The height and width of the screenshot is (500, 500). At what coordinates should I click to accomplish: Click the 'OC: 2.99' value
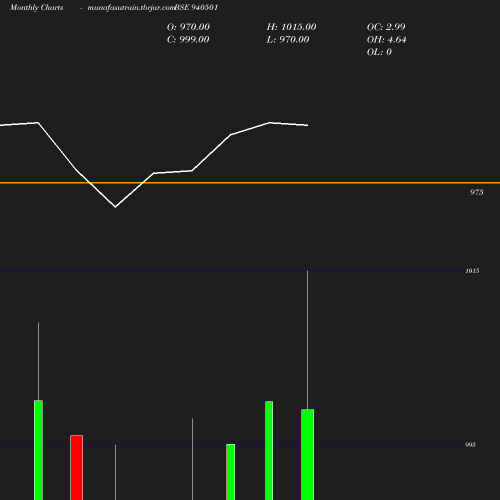coord(386,27)
